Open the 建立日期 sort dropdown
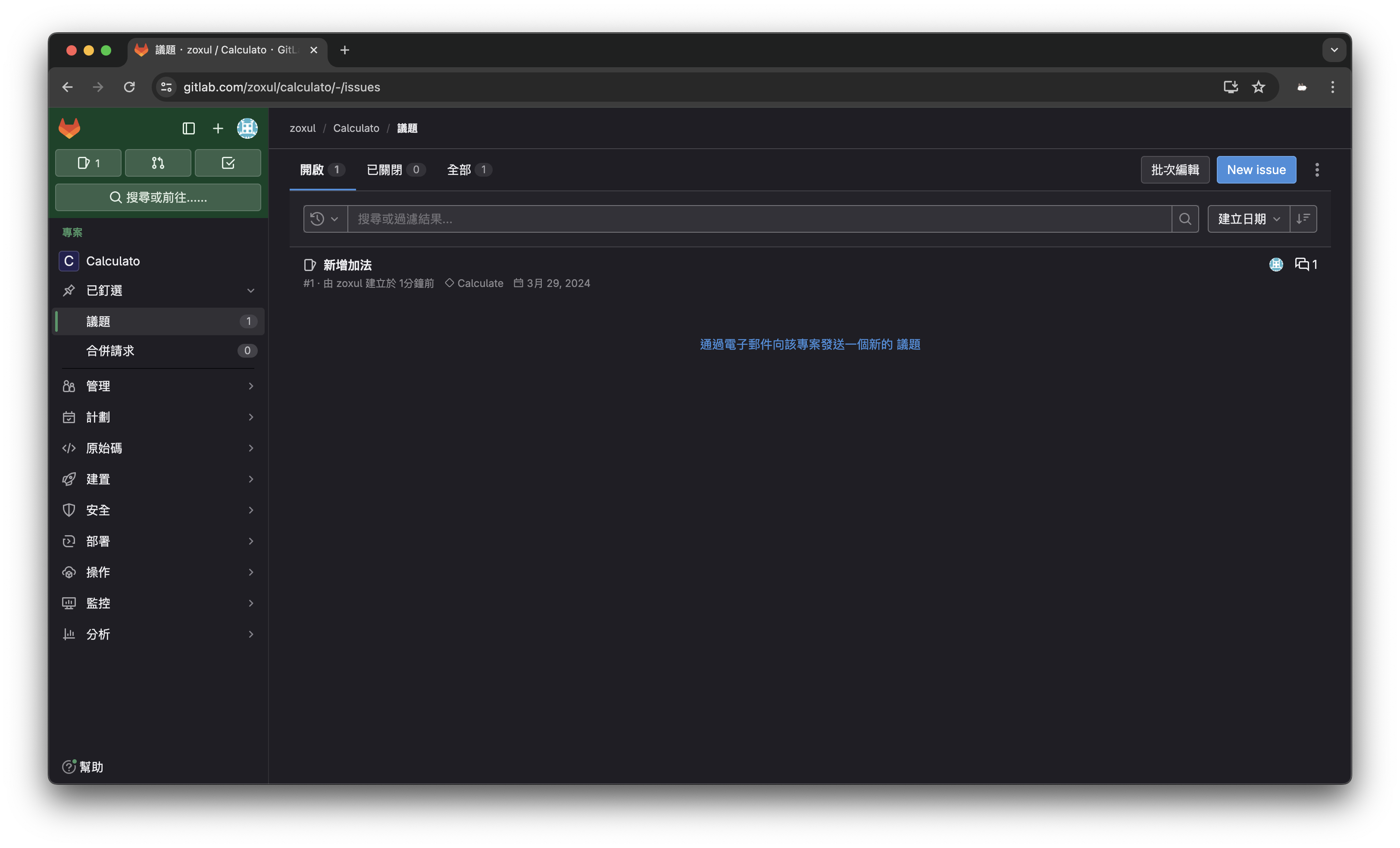The image size is (1400, 848). click(1248, 218)
